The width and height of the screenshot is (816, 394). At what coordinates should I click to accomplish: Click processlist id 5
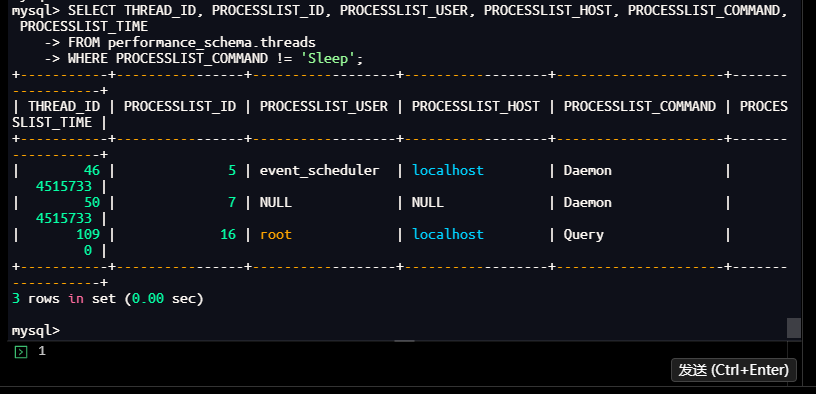pyautogui.click(x=232, y=171)
